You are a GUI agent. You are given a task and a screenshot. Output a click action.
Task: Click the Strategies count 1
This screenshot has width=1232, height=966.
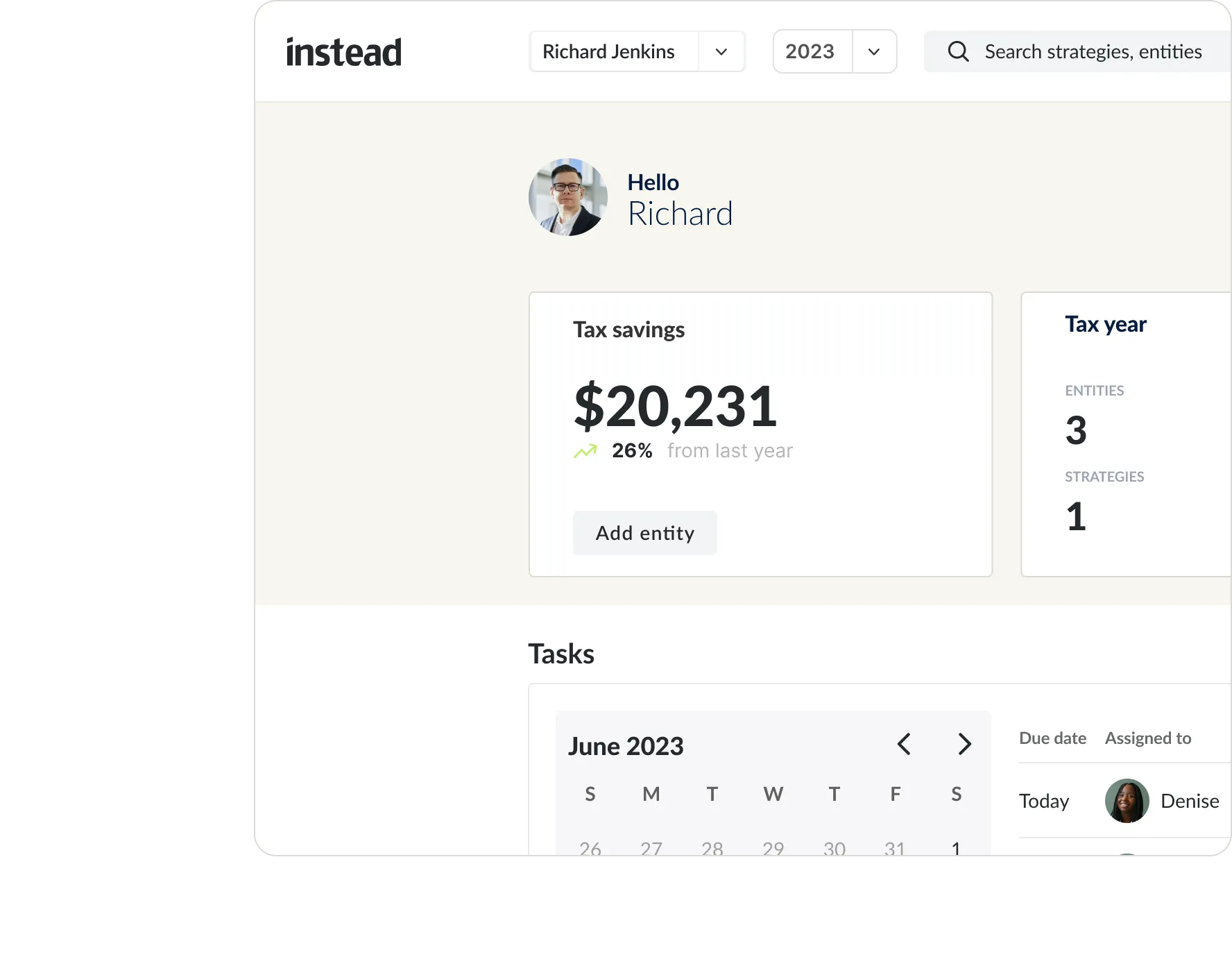[1076, 516]
